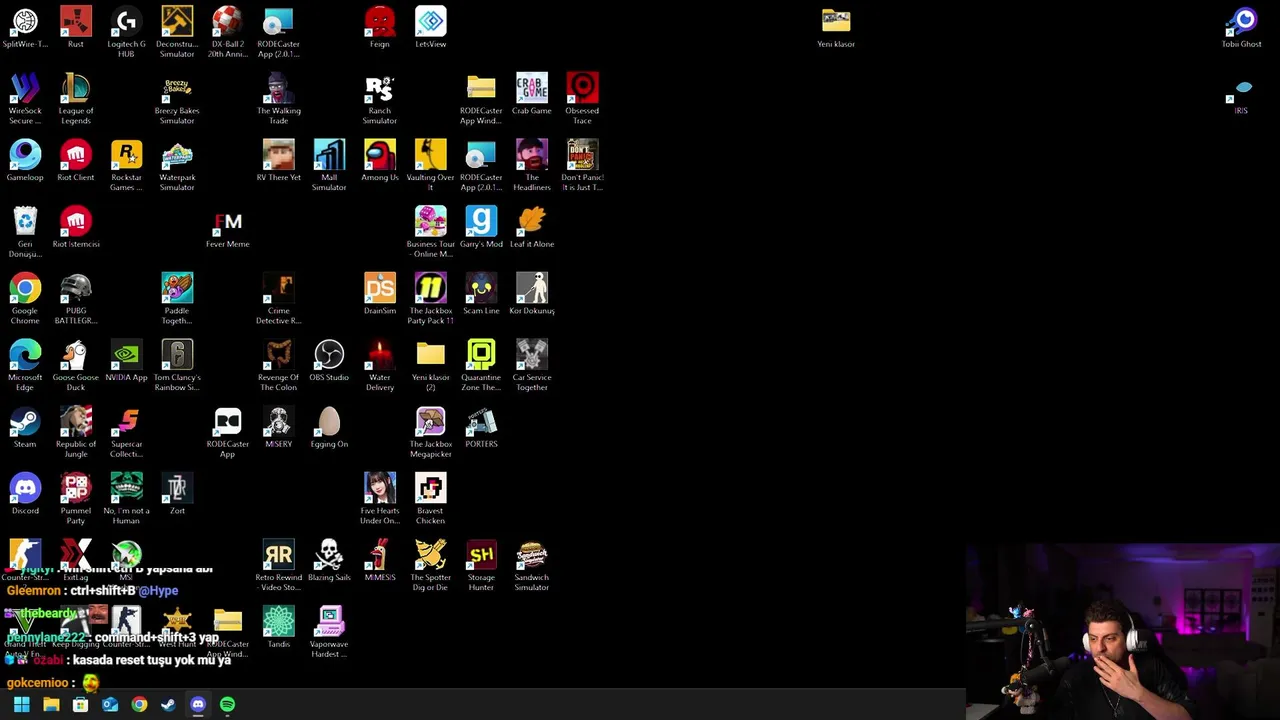Open Crab Game desktop icon

pyautogui.click(x=532, y=94)
